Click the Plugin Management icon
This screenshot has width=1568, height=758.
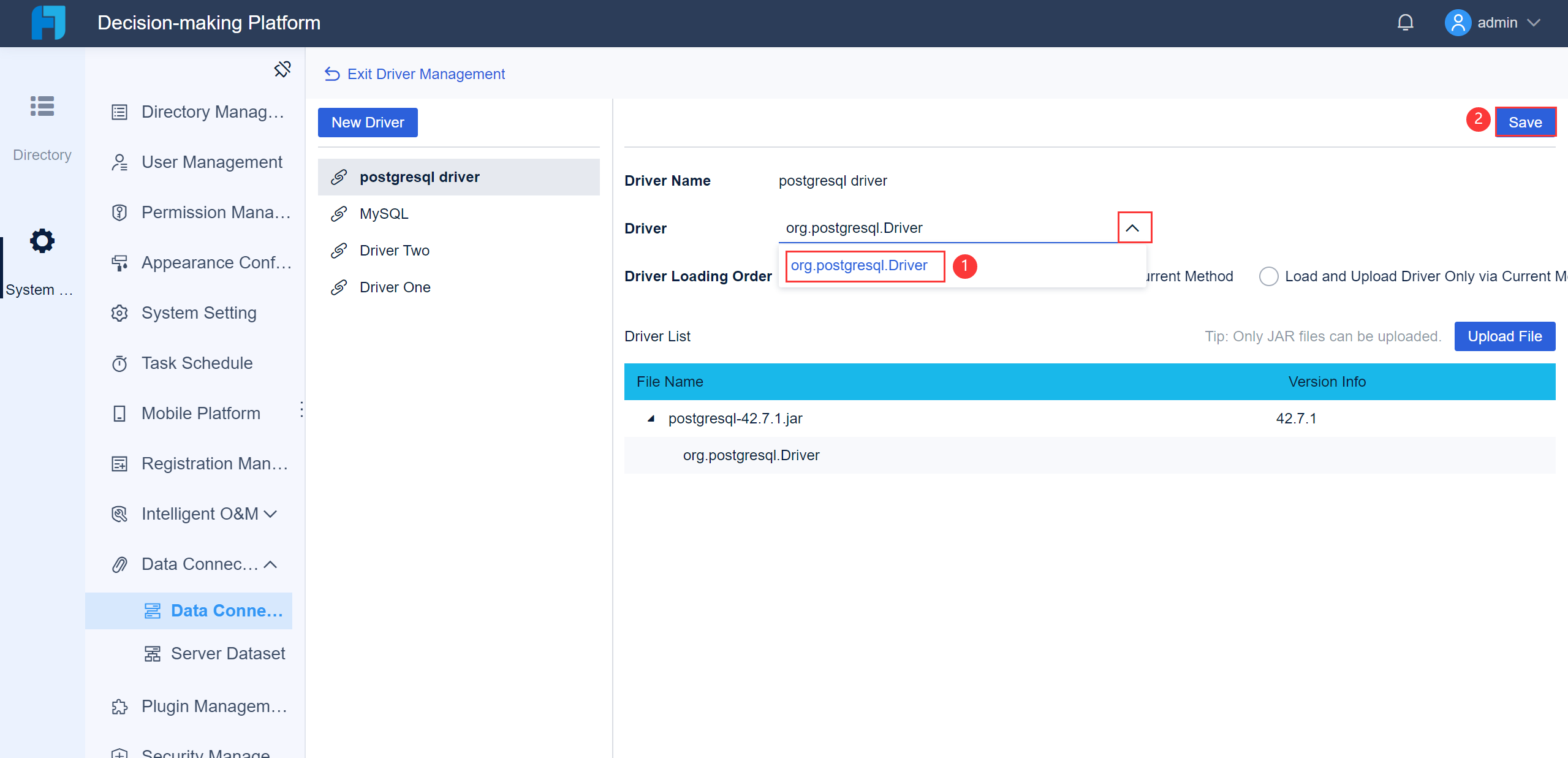119,707
